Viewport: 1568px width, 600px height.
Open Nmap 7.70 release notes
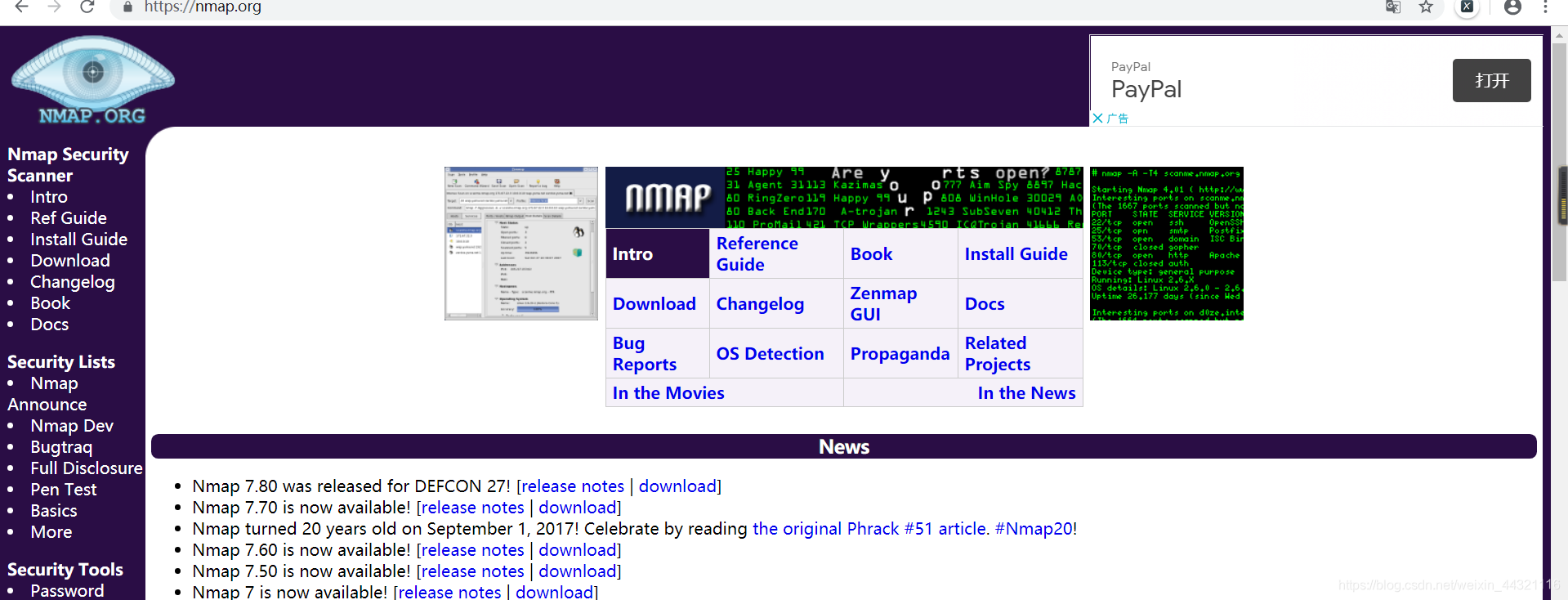point(472,508)
